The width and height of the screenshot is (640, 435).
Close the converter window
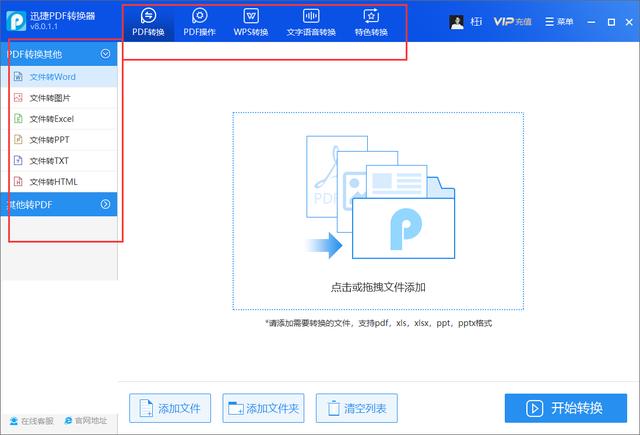629,22
